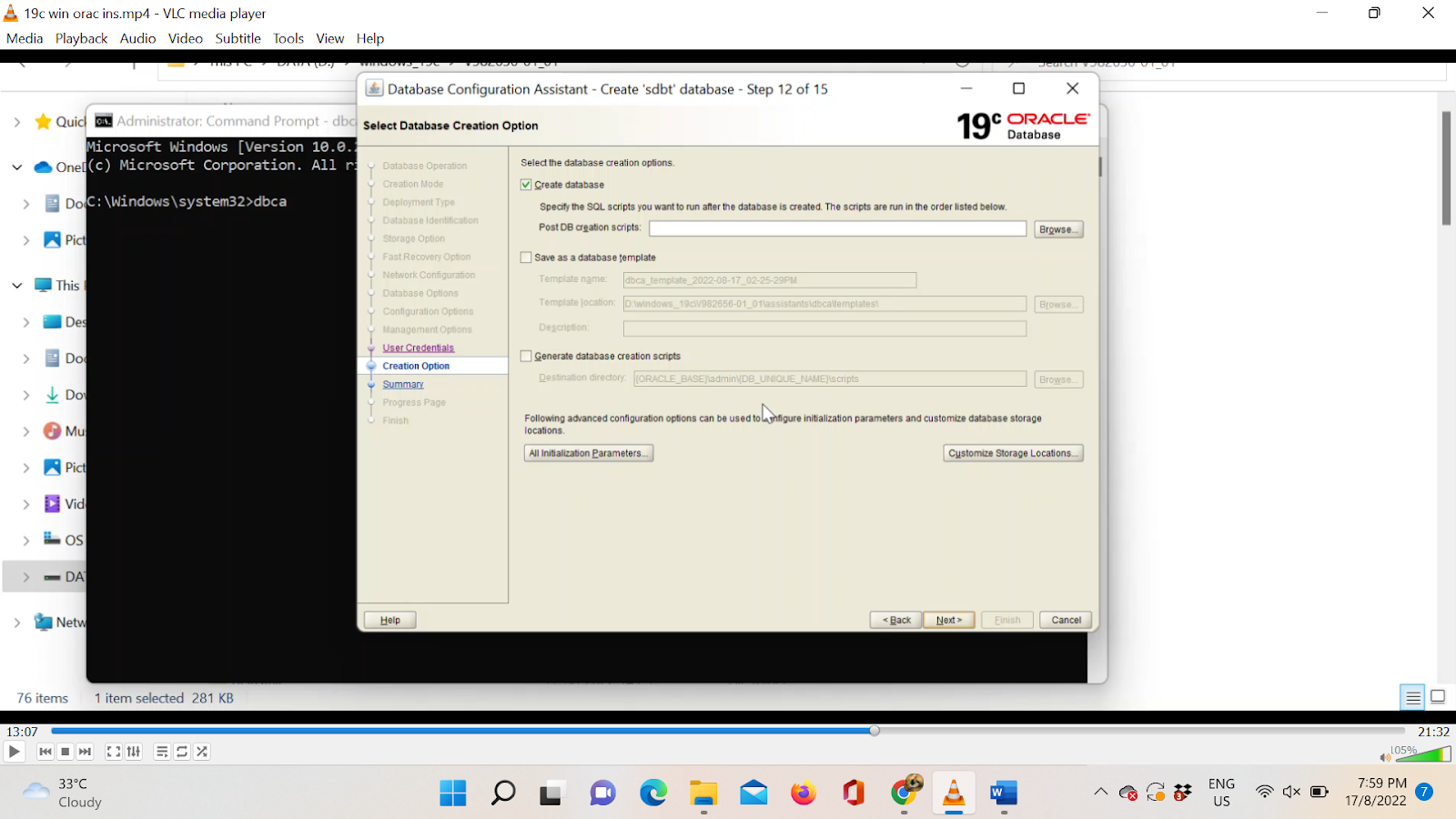The width and height of the screenshot is (1456, 819).
Task: Collapse the OneDrive tree node
Action: (16, 167)
